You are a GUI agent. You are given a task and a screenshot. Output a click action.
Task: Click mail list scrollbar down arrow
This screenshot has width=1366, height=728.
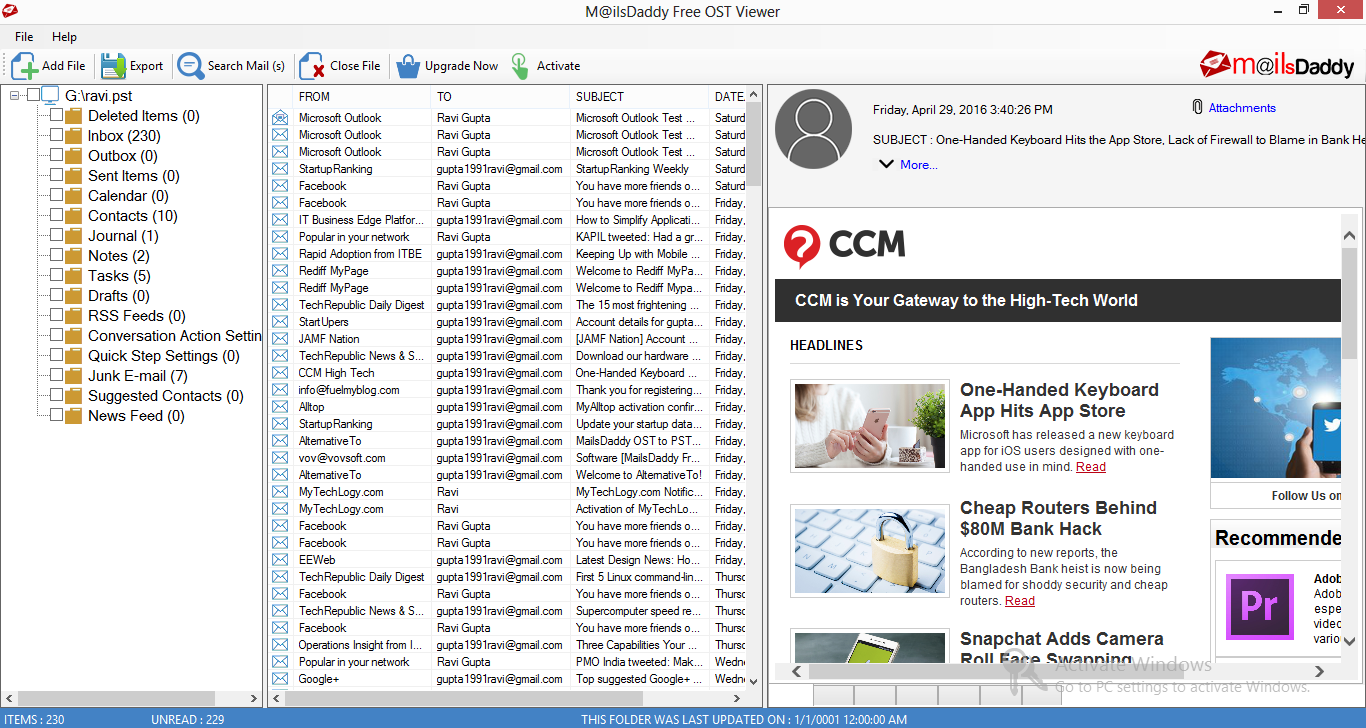[x=754, y=681]
